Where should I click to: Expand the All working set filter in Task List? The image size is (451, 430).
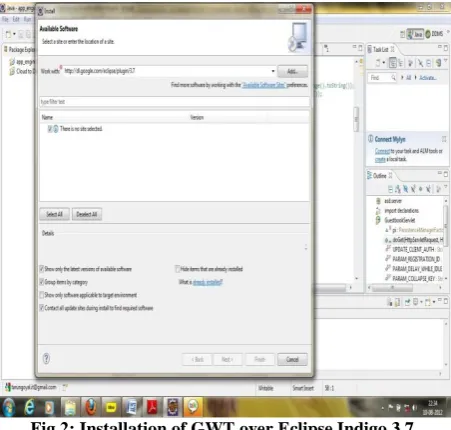pos(402,78)
